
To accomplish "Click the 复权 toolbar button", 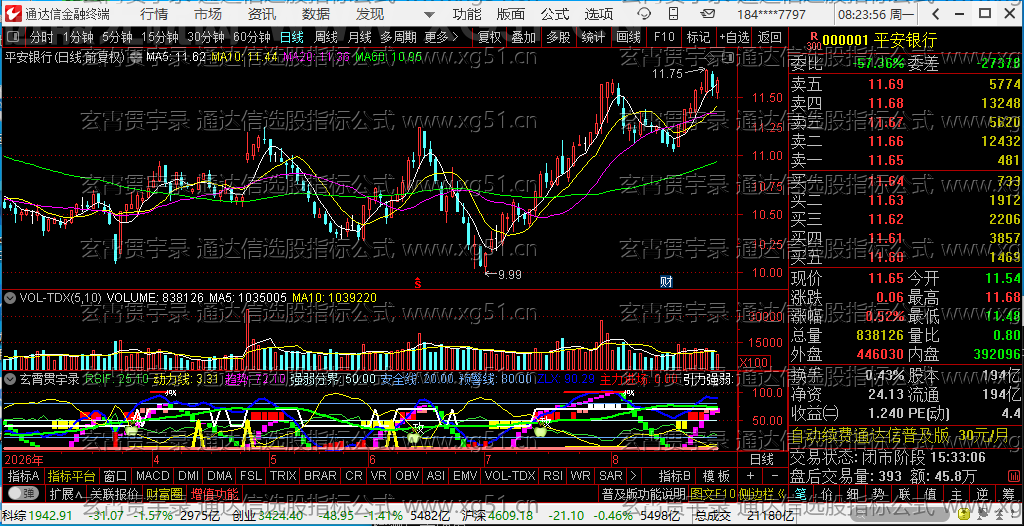I will click(489, 37).
